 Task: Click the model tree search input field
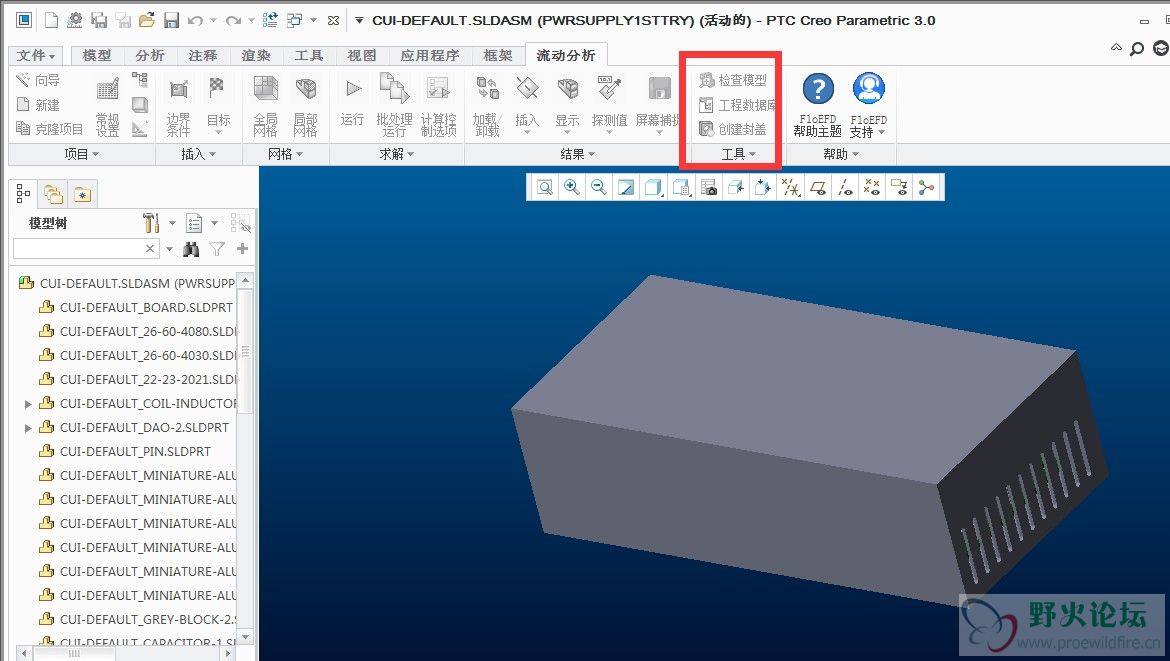(85, 248)
